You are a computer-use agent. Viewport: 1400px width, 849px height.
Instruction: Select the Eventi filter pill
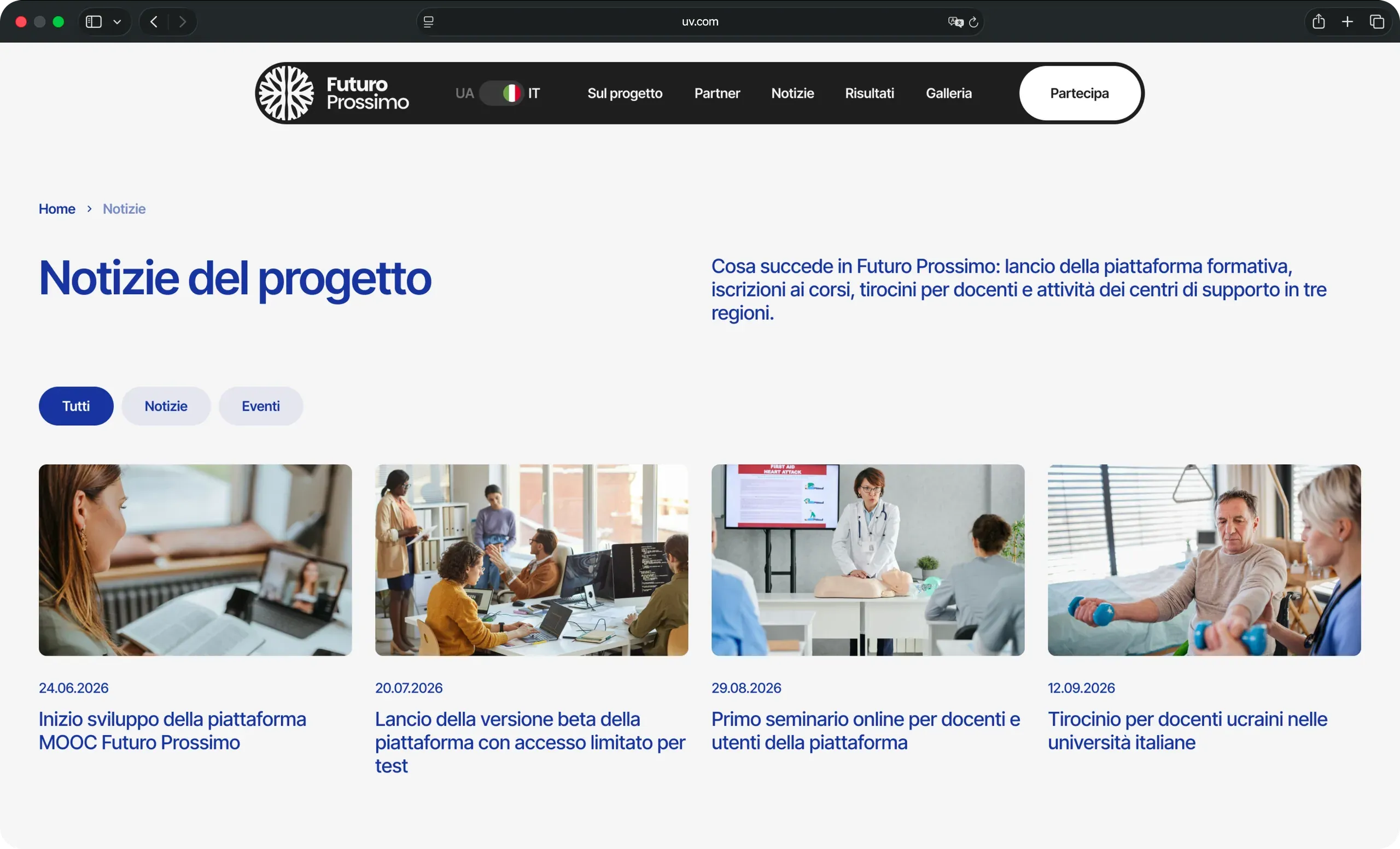point(261,406)
